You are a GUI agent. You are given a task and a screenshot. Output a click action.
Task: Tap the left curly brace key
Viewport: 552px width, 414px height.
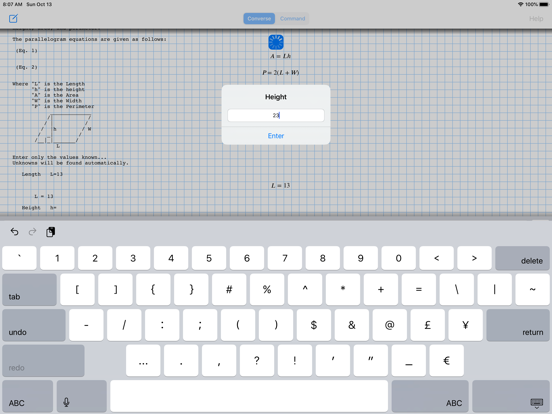(153, 290)
